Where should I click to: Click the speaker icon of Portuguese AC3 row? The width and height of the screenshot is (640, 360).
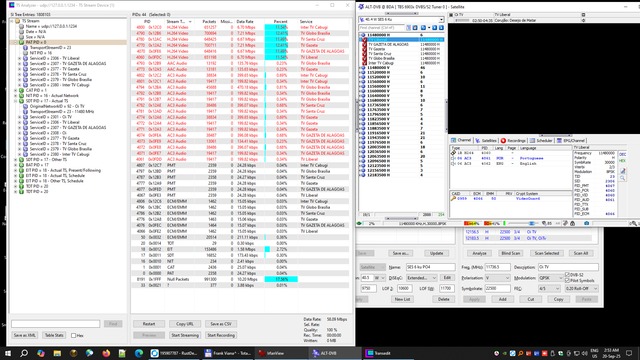pos(453,158)
